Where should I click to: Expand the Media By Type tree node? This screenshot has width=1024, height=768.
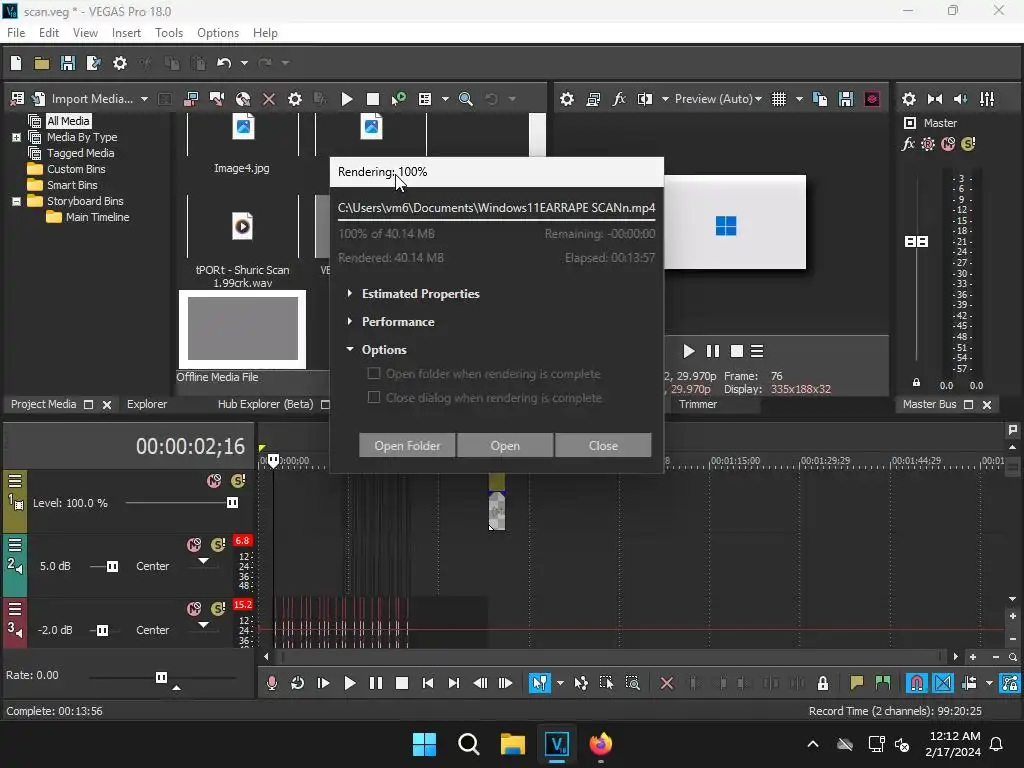click(x=16, y=137)
